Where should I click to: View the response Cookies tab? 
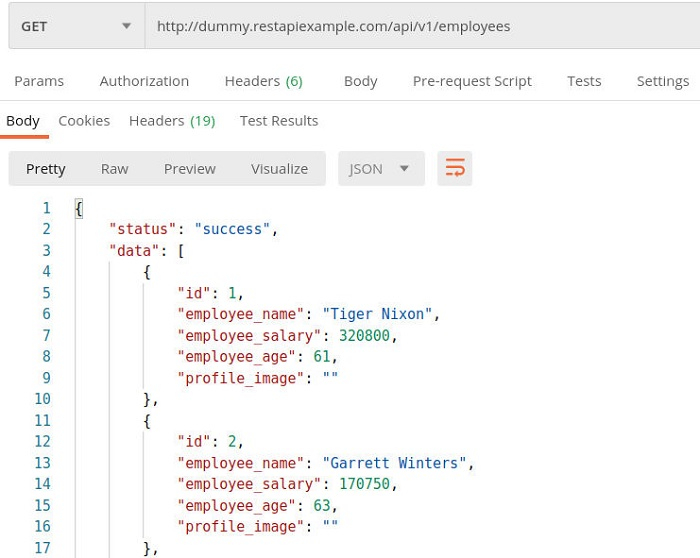[84, 121]
